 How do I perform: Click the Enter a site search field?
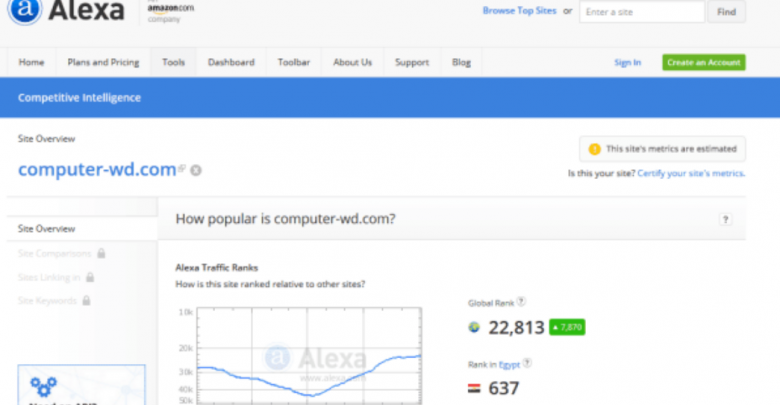tap(642, 12)
